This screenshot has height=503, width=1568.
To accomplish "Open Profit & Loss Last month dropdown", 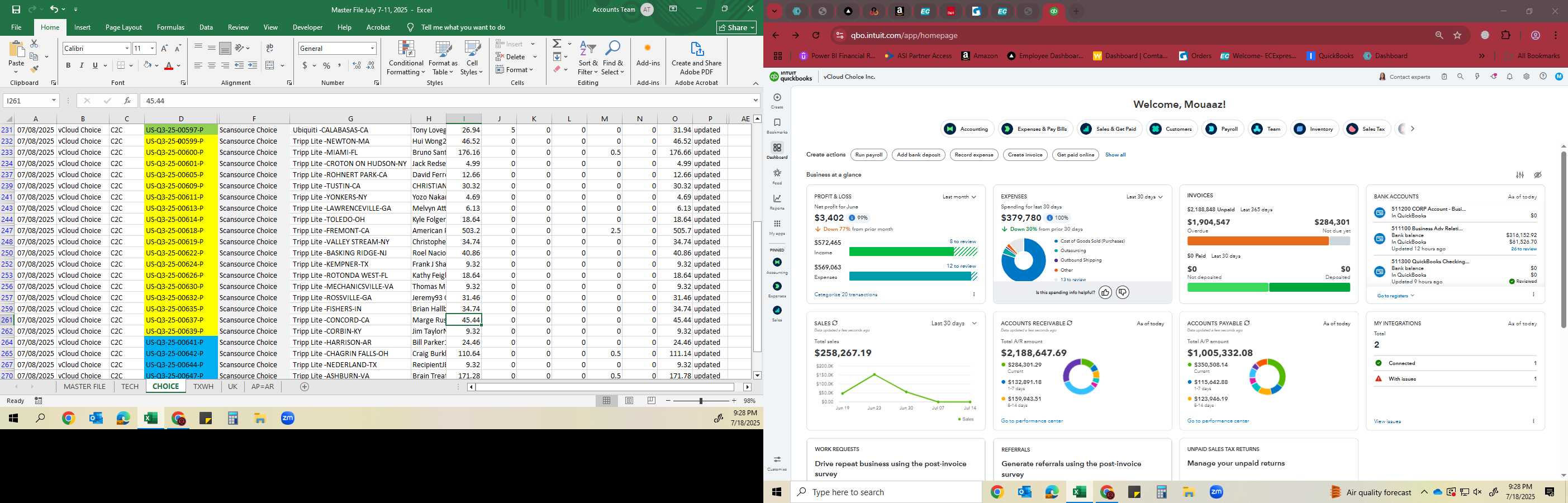I will point(959,197).
